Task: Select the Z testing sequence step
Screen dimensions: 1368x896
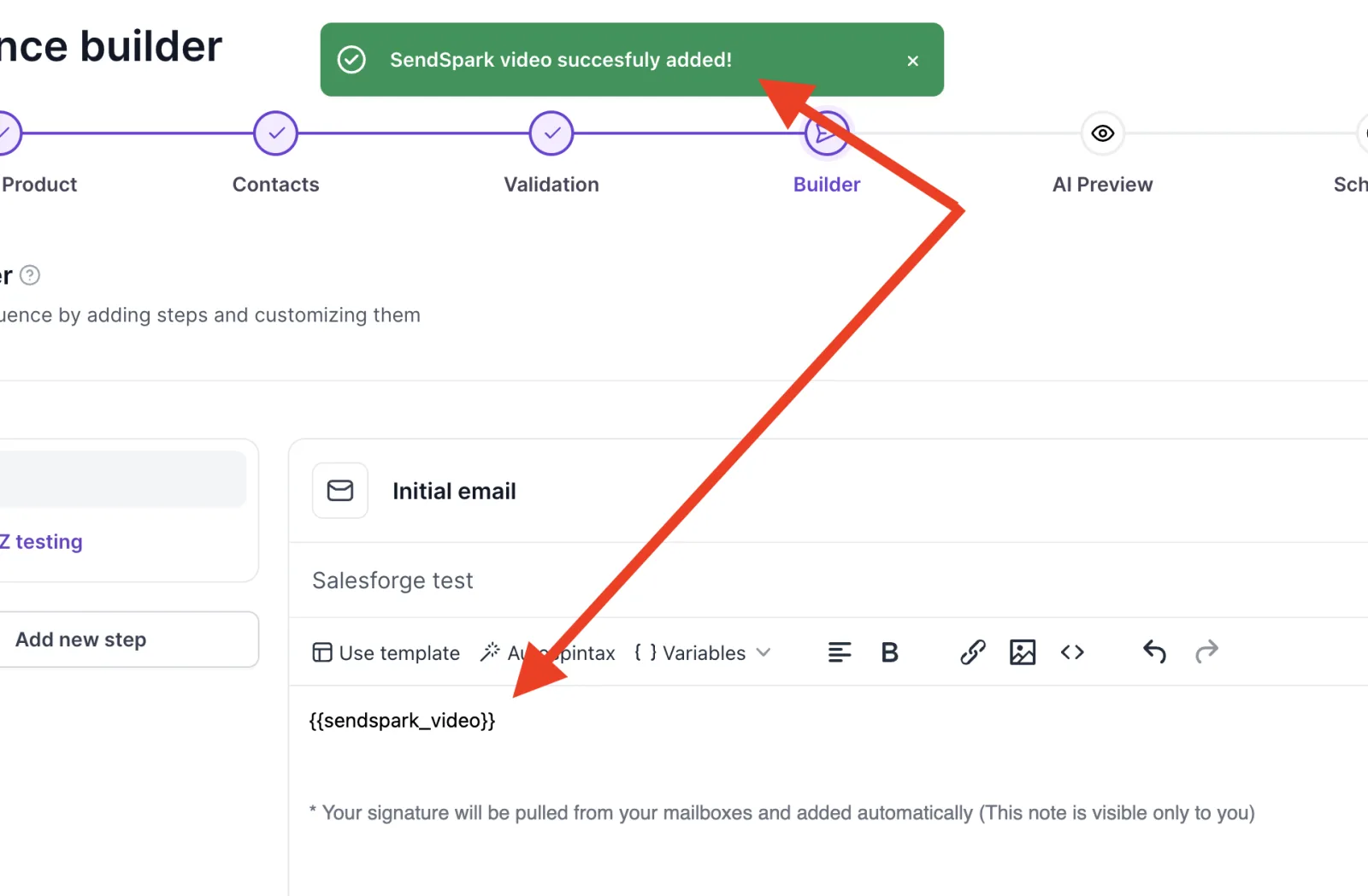Action: coord(43,542)
